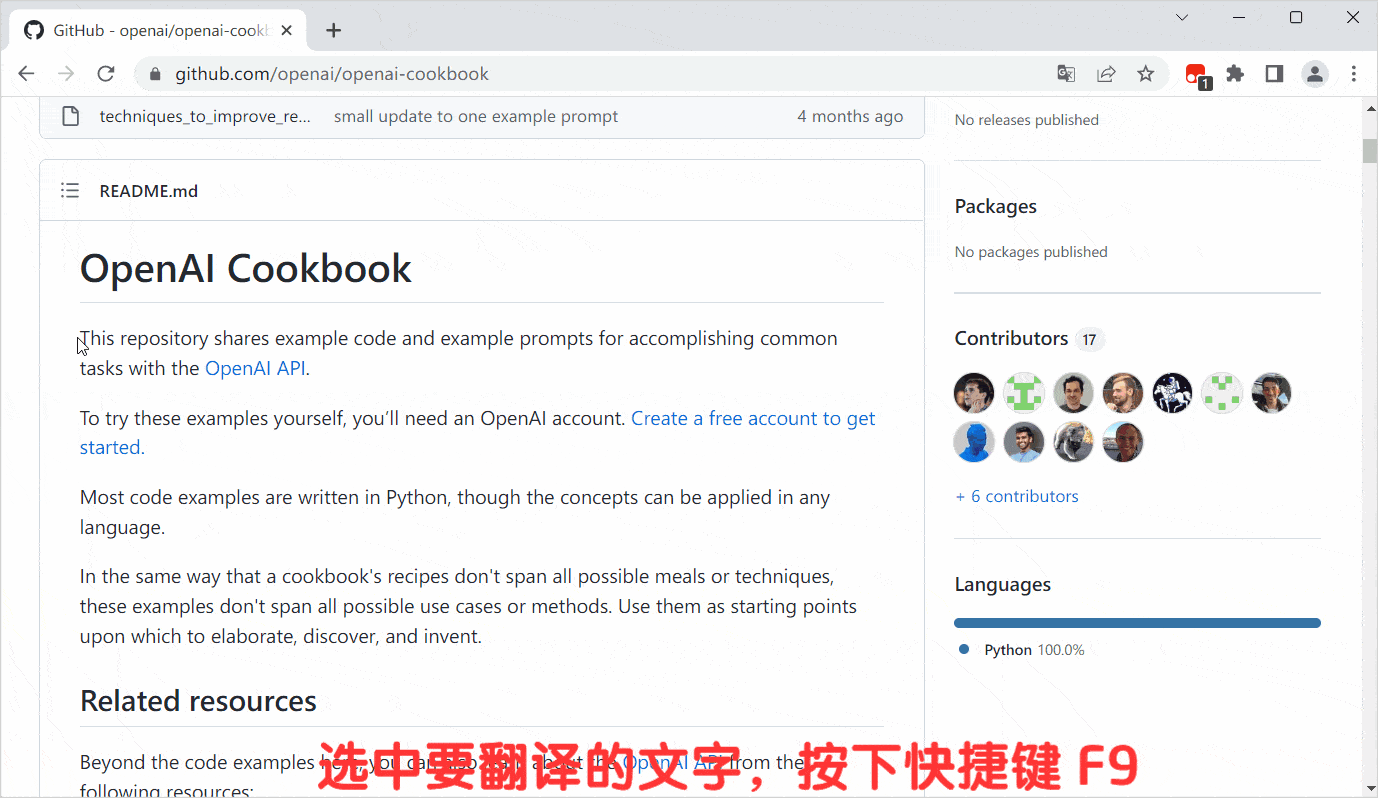This screenshot has height=798, width=1378.
Task: Open the Extensions puzzle icon
Action: [1235, 74]
